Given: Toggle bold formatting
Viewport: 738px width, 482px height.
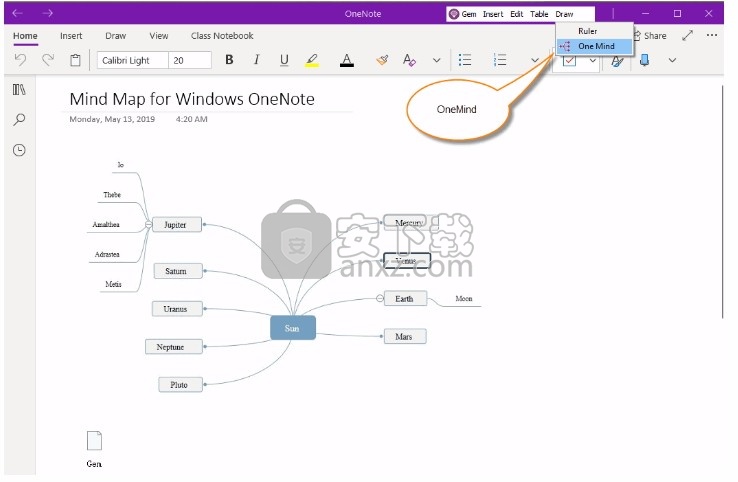Looking at the screenshot, I should 229,60.
